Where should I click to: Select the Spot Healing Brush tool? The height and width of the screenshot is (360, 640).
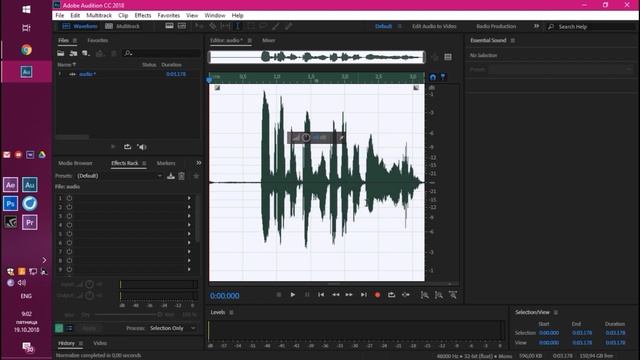(289, 26)
